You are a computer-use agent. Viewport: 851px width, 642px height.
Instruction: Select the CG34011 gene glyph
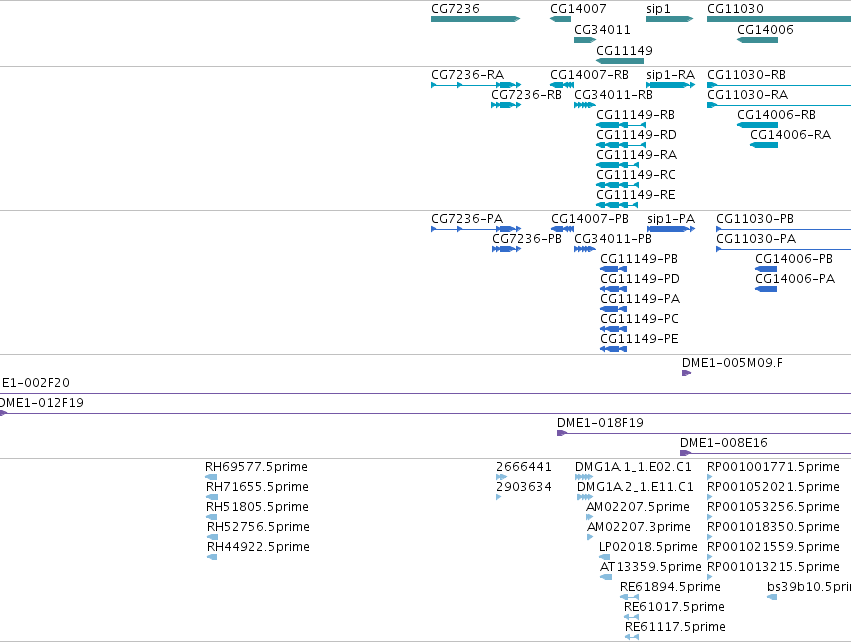click(x=585, y=40)
